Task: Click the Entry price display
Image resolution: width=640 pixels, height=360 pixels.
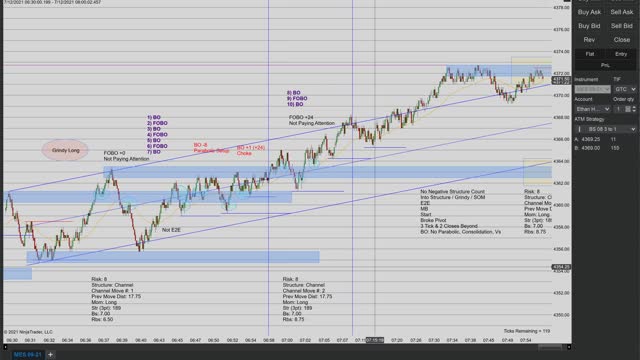Action: coord(621,54)
